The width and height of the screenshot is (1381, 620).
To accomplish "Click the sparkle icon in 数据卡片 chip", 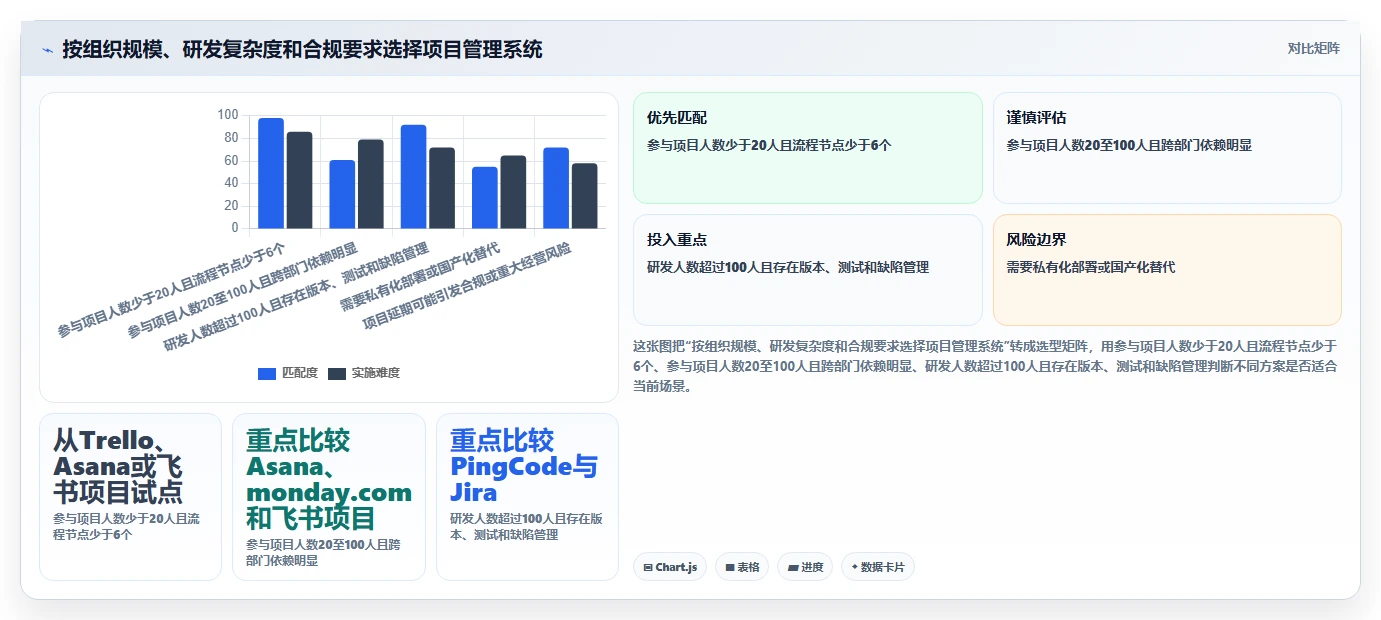I will click(x=854, y=567).
